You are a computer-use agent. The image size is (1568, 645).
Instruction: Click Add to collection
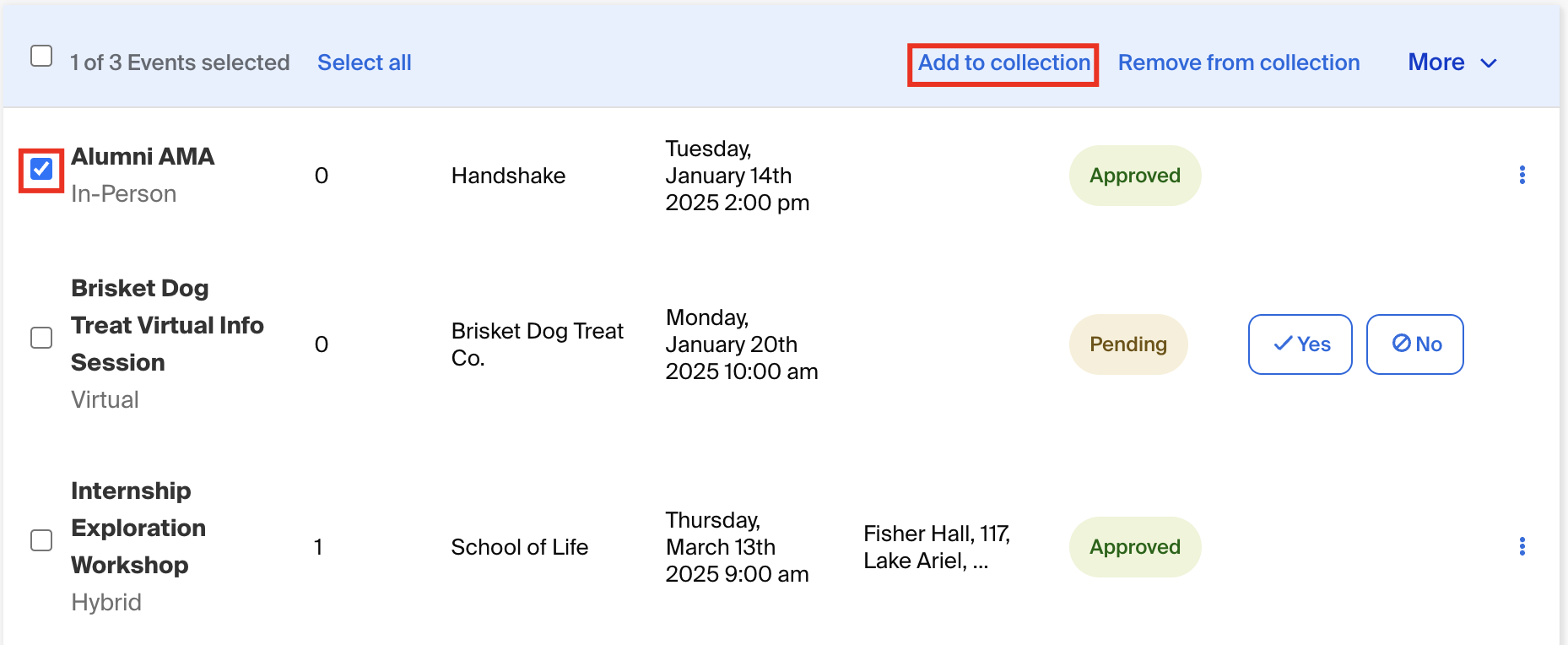tap(1003, 63)
